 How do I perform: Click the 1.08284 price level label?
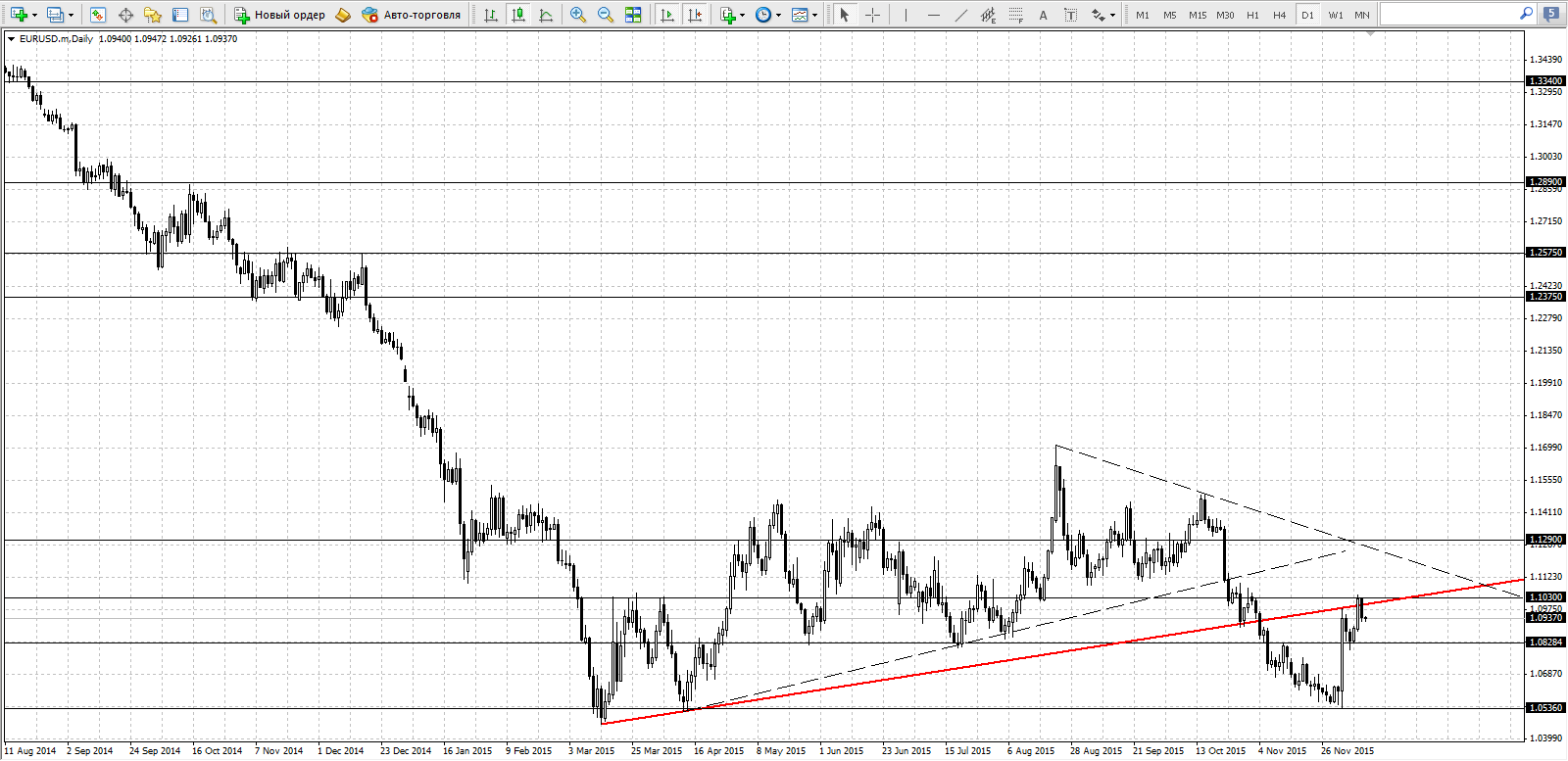[x=1546, y=642]
